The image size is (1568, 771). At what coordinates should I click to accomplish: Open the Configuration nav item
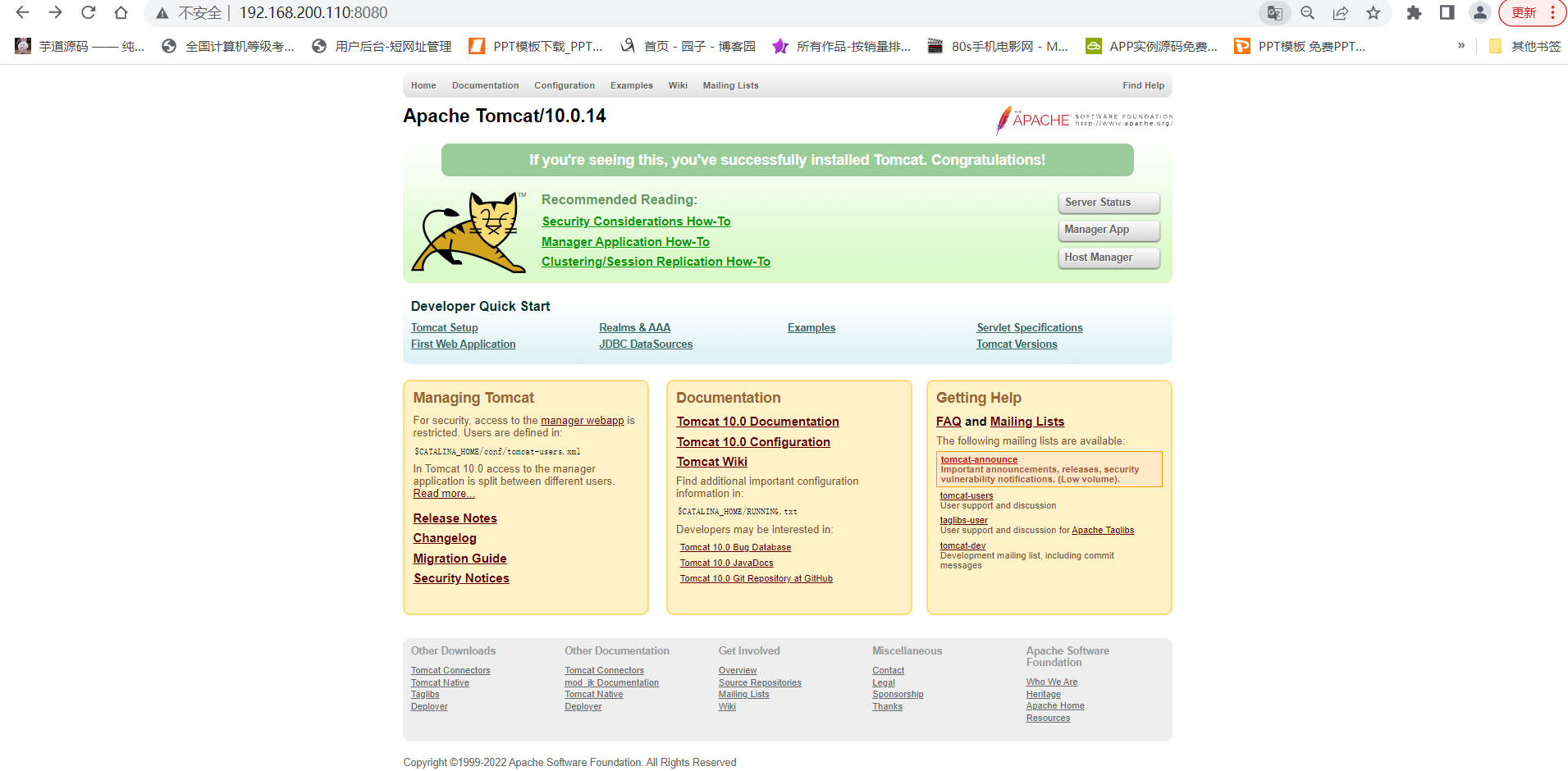point(565,85)
